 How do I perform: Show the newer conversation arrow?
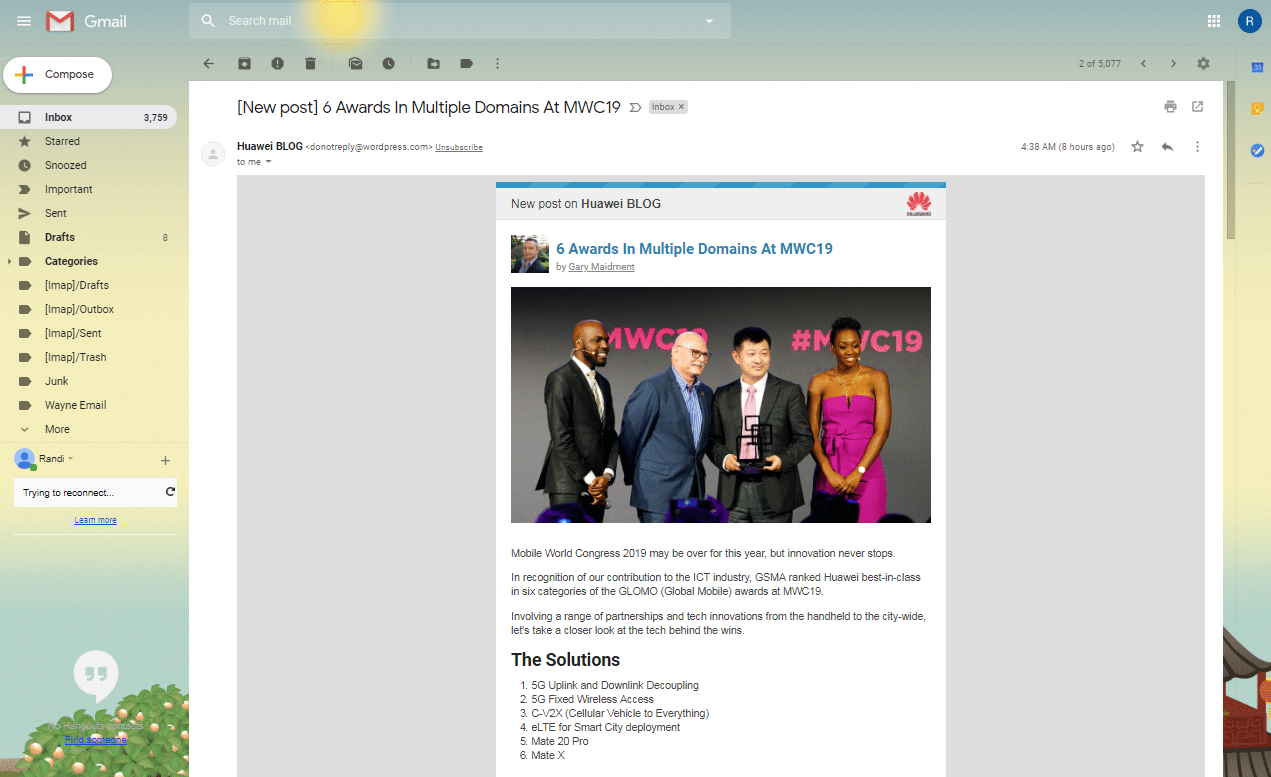pyautogui.click(x=1143, y=63)
